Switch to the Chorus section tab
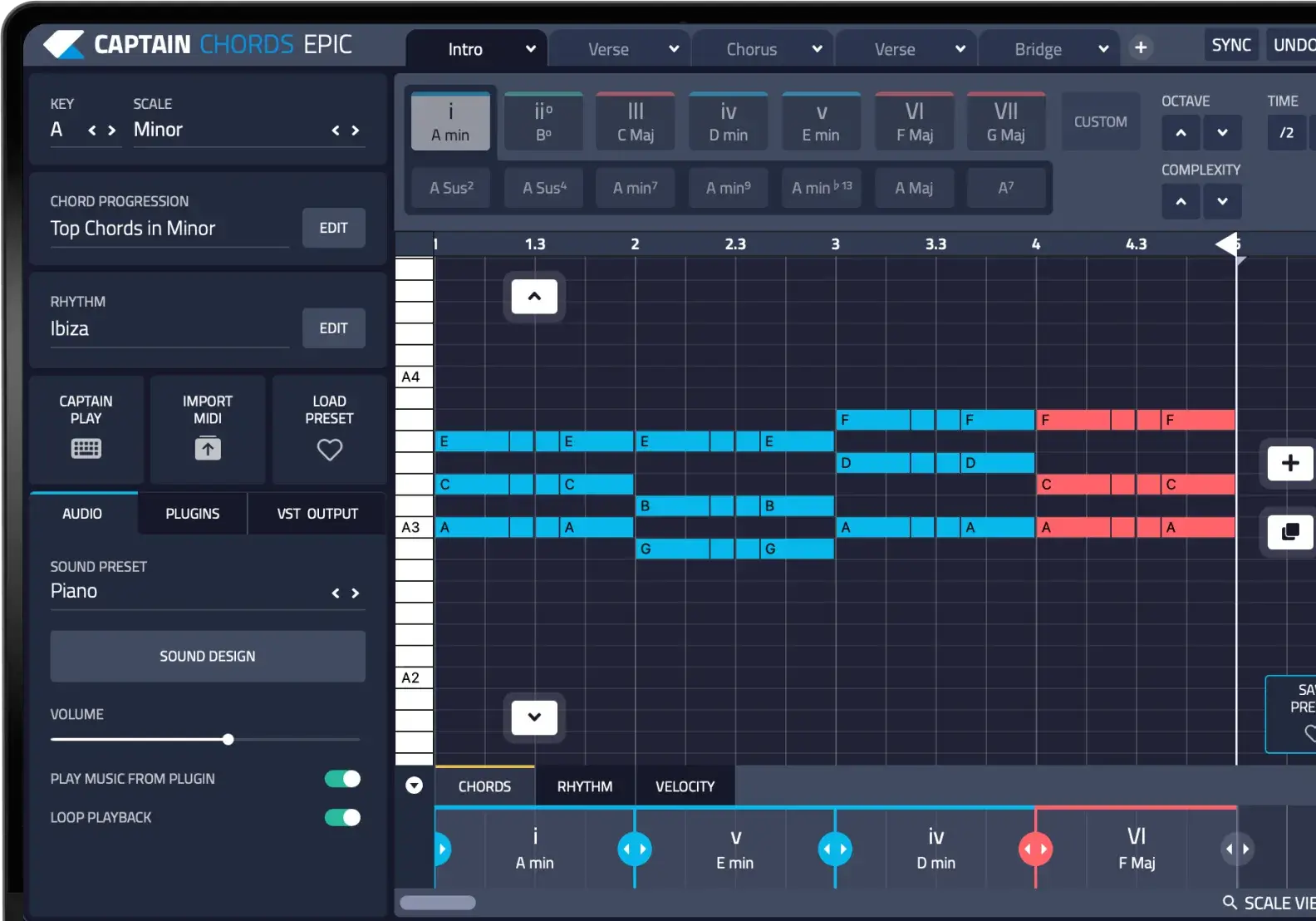 pos(752,49)
